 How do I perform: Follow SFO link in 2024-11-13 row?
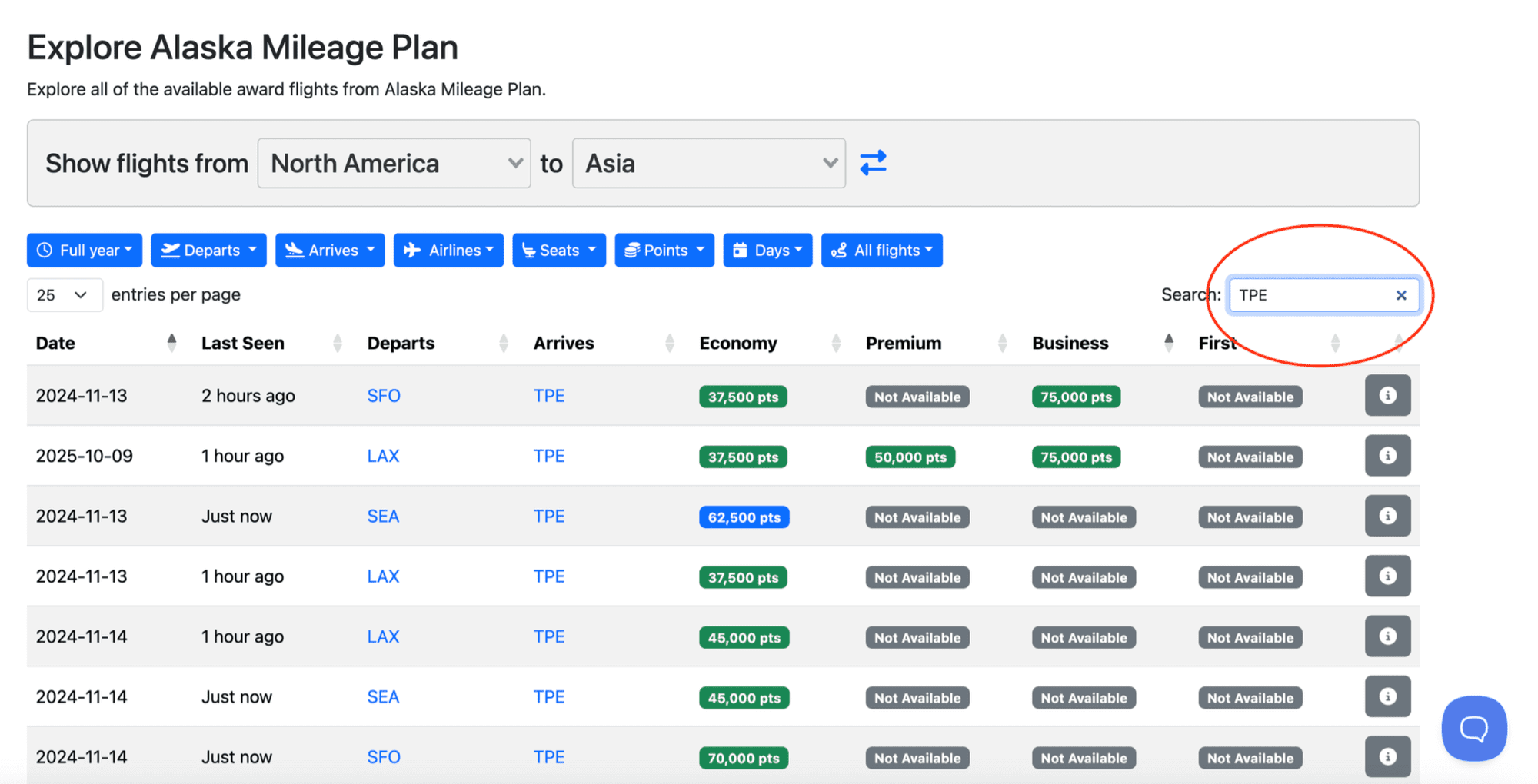pos(384,396)
